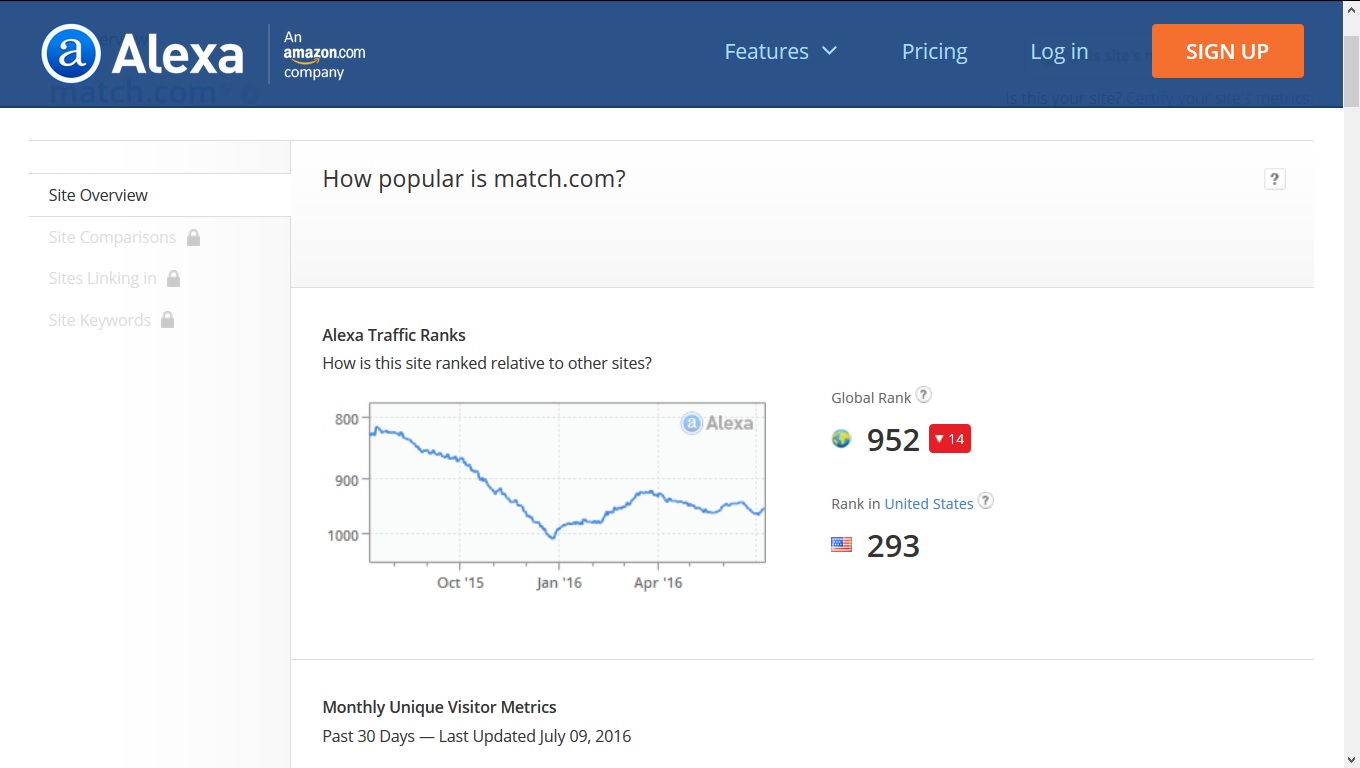Click the Alexa traffic rank chart
This screenshot has width=1360, height=768.
click(566, 482)
